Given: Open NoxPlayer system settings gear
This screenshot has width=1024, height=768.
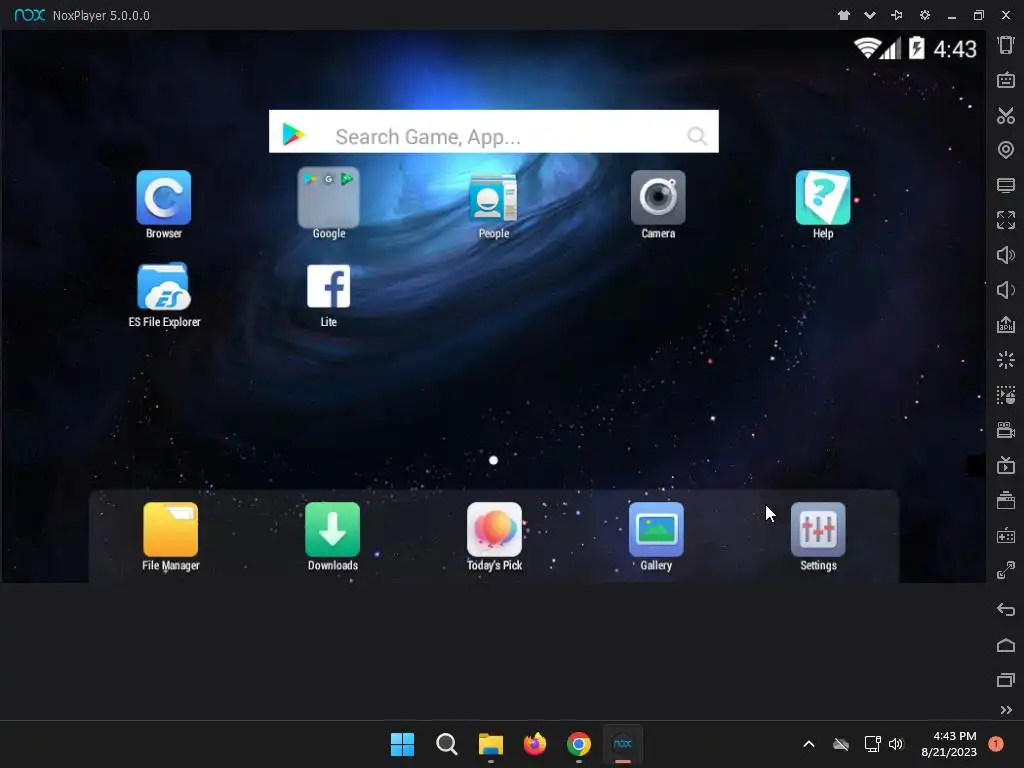Looking at the screenshot, I should (x=925, y=15).
